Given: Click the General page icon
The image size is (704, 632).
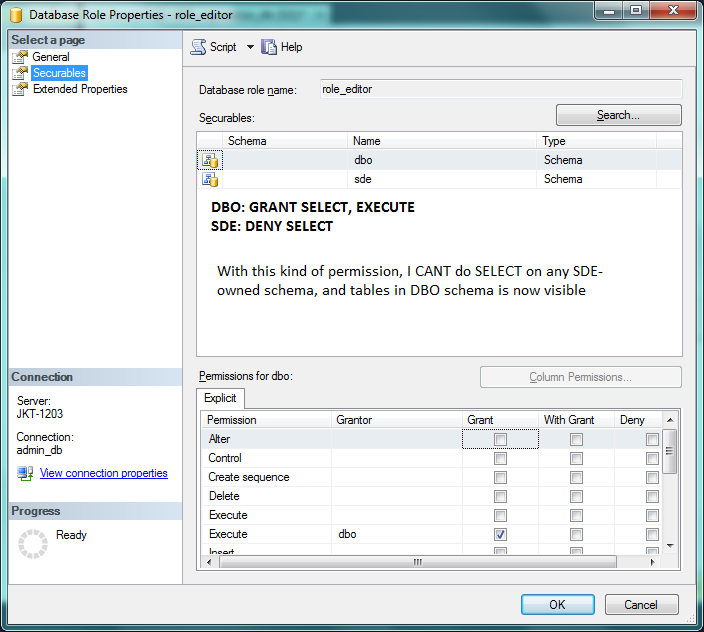Looking at the screenshot, I should pyautogui.click(x=20, y=57).
